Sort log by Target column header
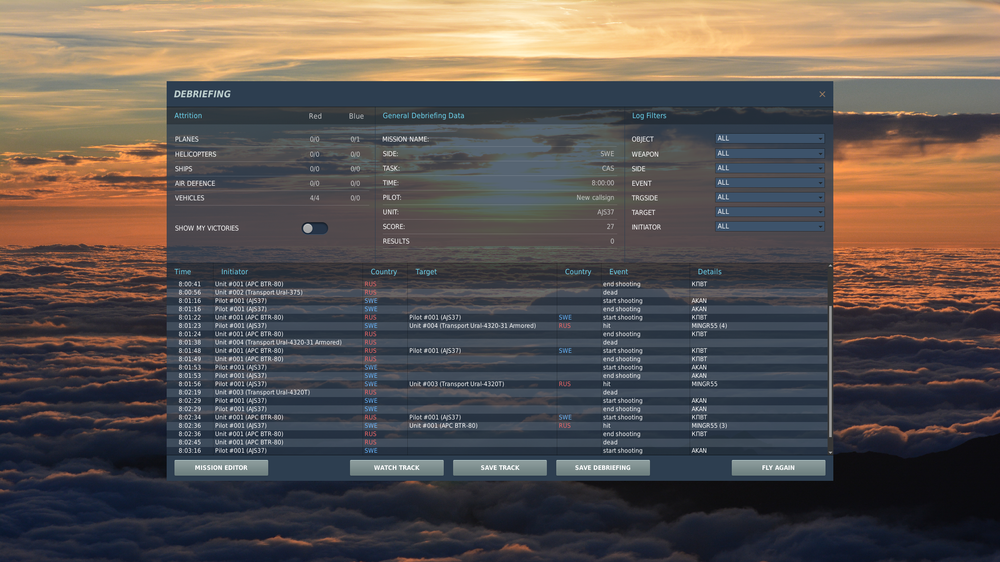This screenshot has width=1000, height=562. click(x=426, y=272)
